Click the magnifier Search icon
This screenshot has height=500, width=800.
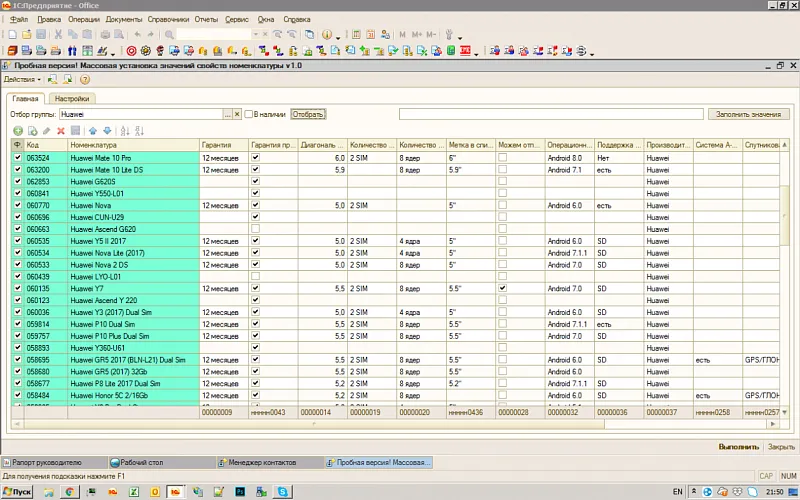[x=169, y=35]
